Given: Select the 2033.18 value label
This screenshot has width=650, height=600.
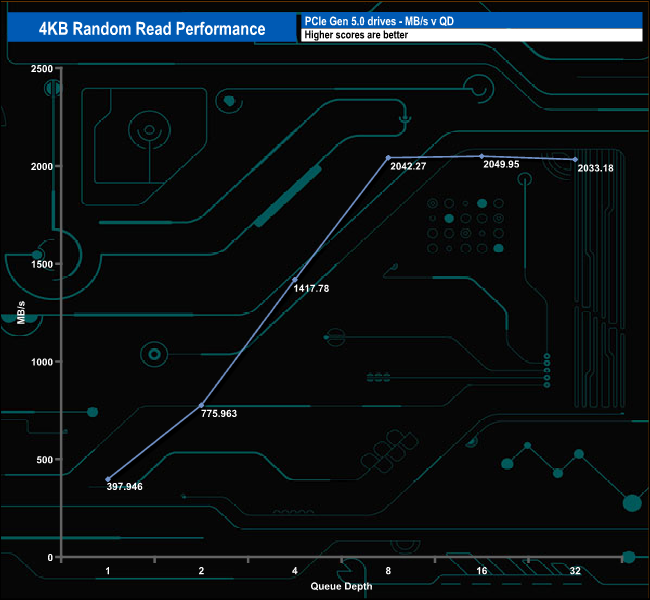Looking at the screenshot, I should (x=597, y=168).
